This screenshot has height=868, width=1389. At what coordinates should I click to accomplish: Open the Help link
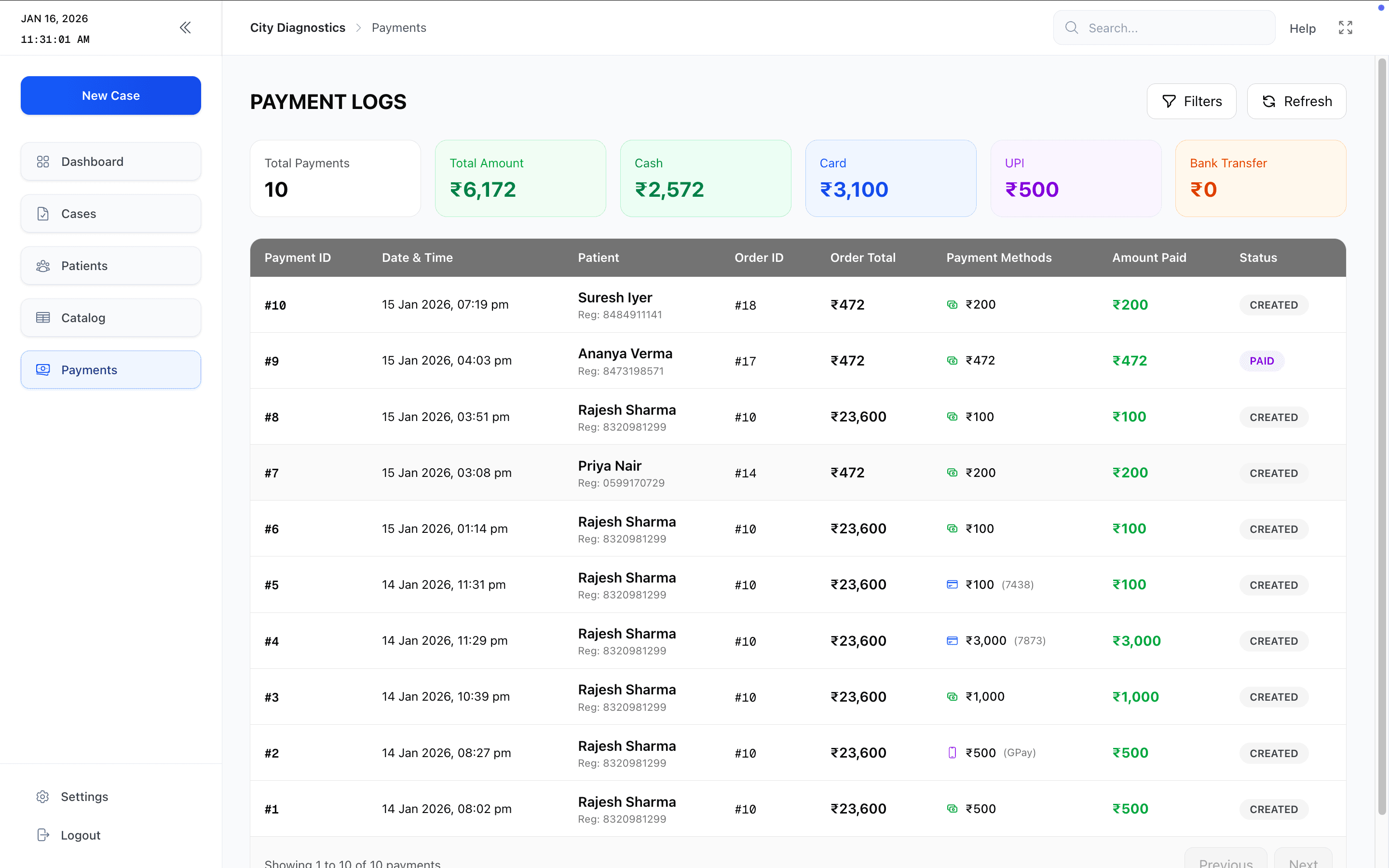tap(1302, 28)
